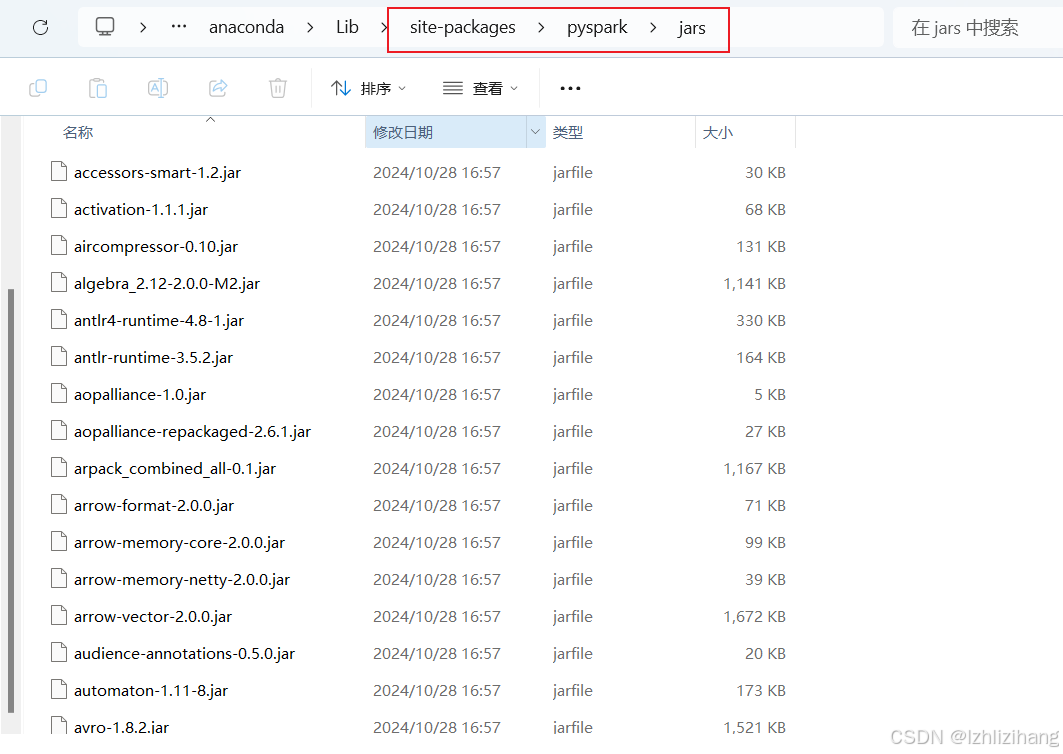1063x754 pixels.
Task: Open the 排序 (Sort) dropdown
Action: coord(368,88)
